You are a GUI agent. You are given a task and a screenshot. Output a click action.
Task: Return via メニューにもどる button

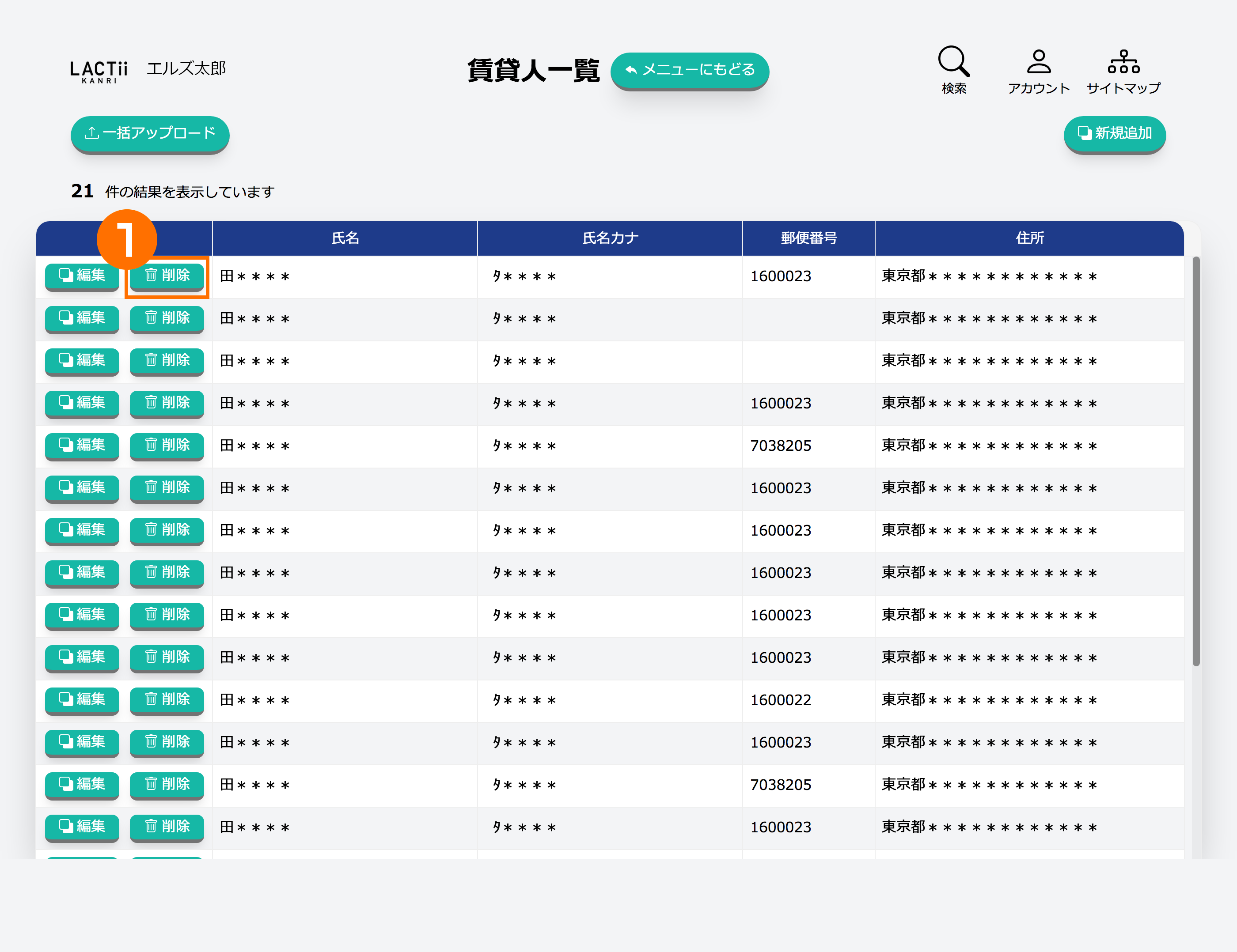pyautogui.click(x=689, y=70)
